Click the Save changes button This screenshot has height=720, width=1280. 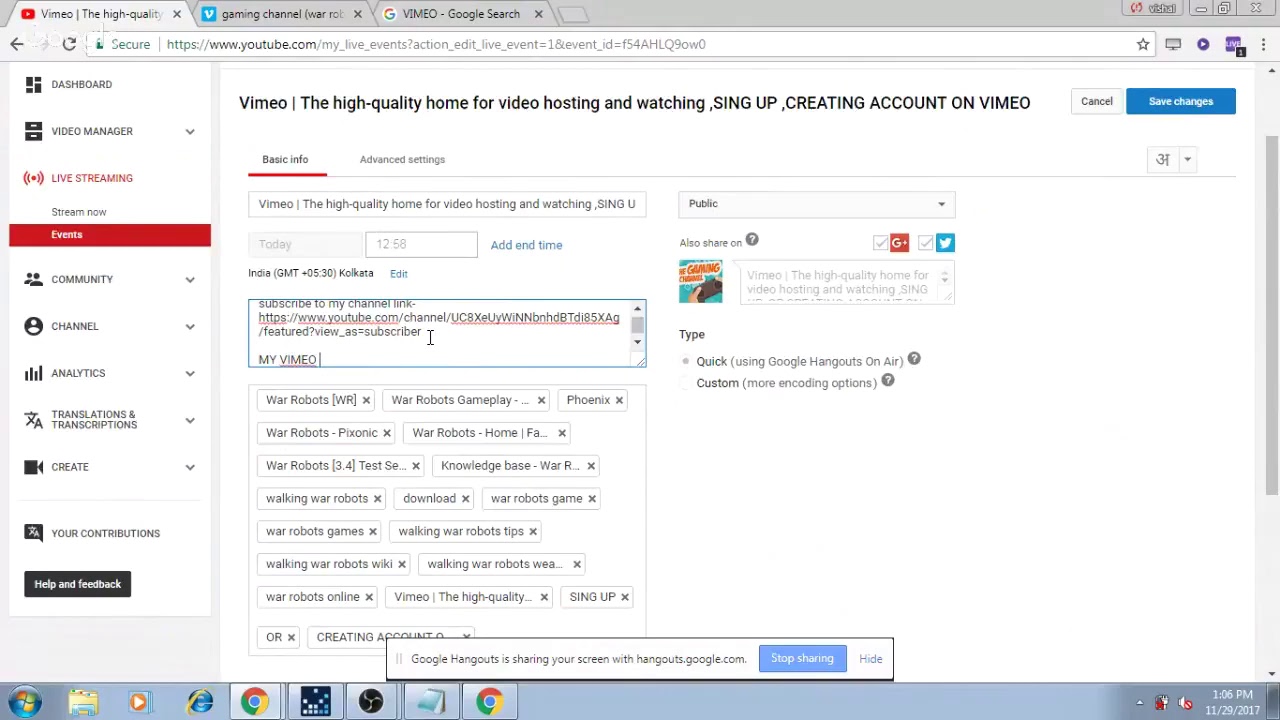(x=1181, y=101)
